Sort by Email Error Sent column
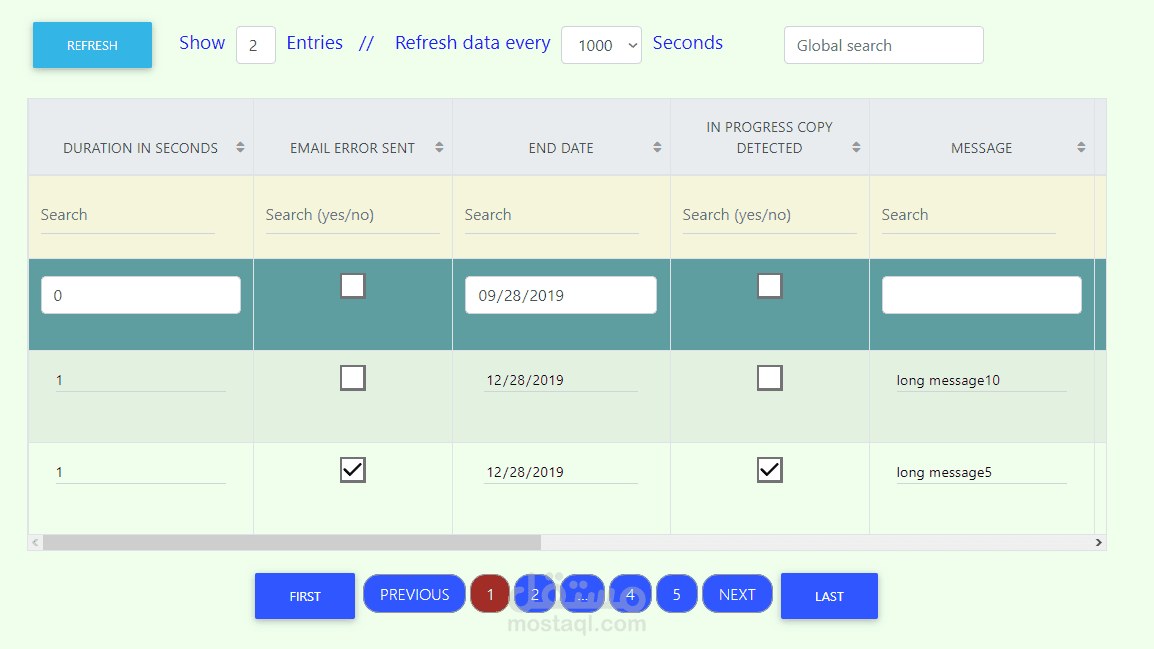Image resolution: width=1154 pixels, height=649 pixels. pos(439,148)
